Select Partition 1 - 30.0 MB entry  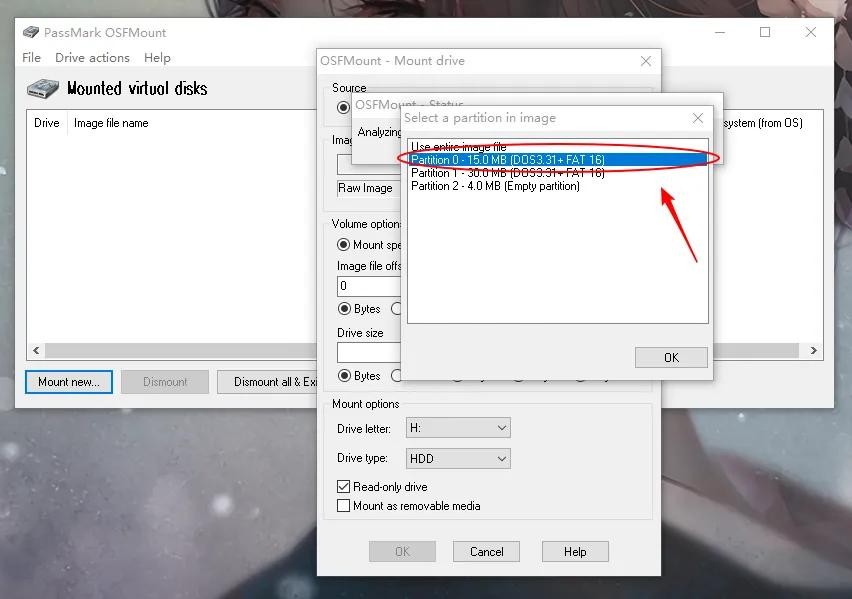(x=507, y=173)
